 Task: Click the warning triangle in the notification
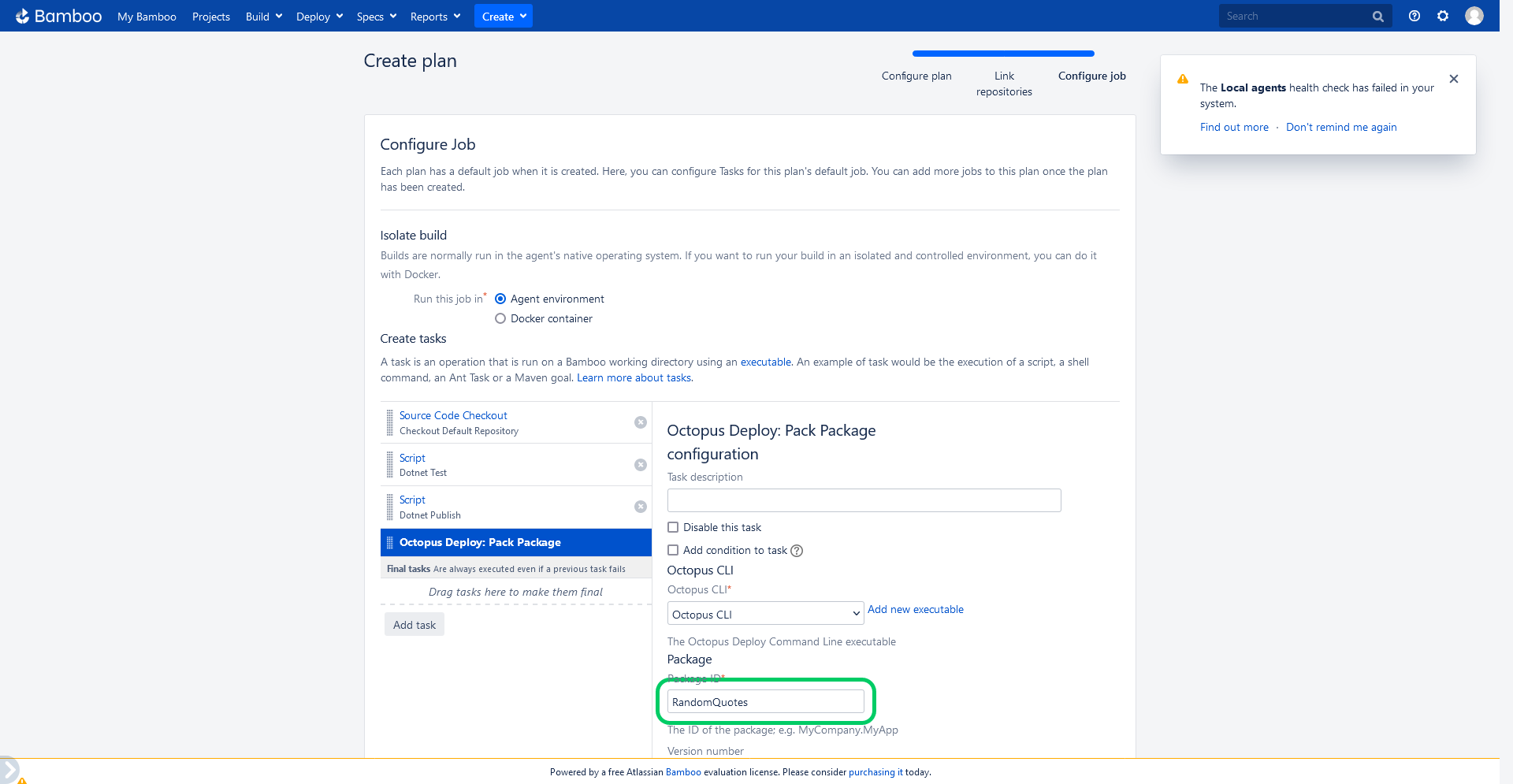(x=1183, y=79)
